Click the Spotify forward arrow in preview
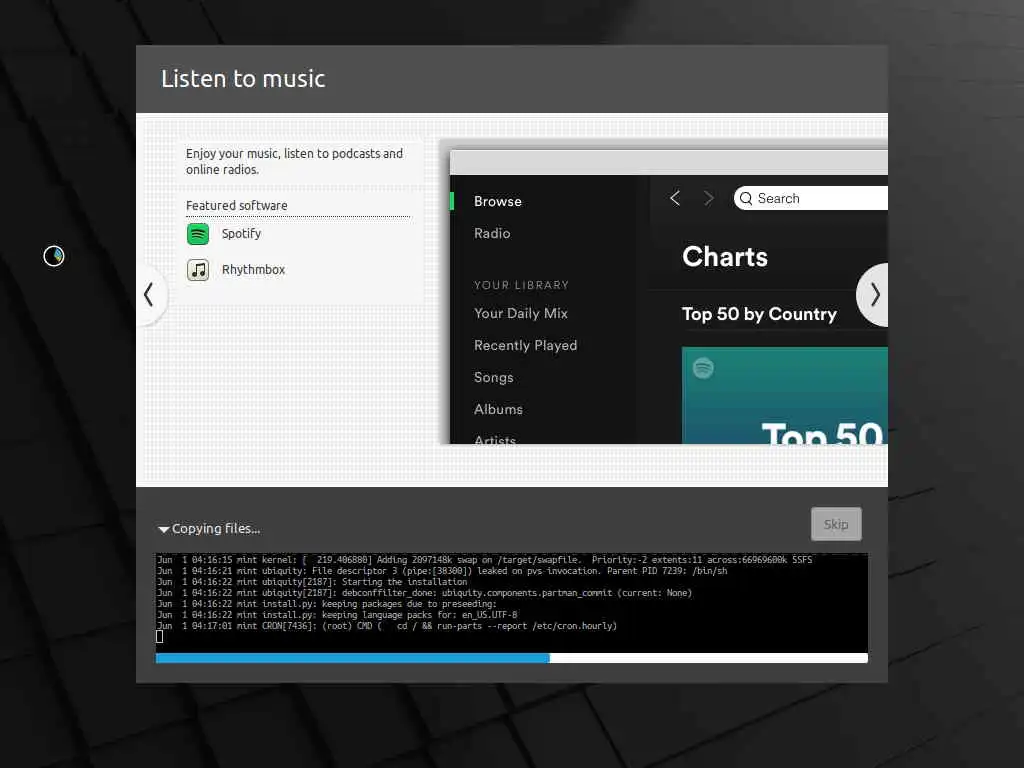The image size is (1024, 768). coord(709,198)
